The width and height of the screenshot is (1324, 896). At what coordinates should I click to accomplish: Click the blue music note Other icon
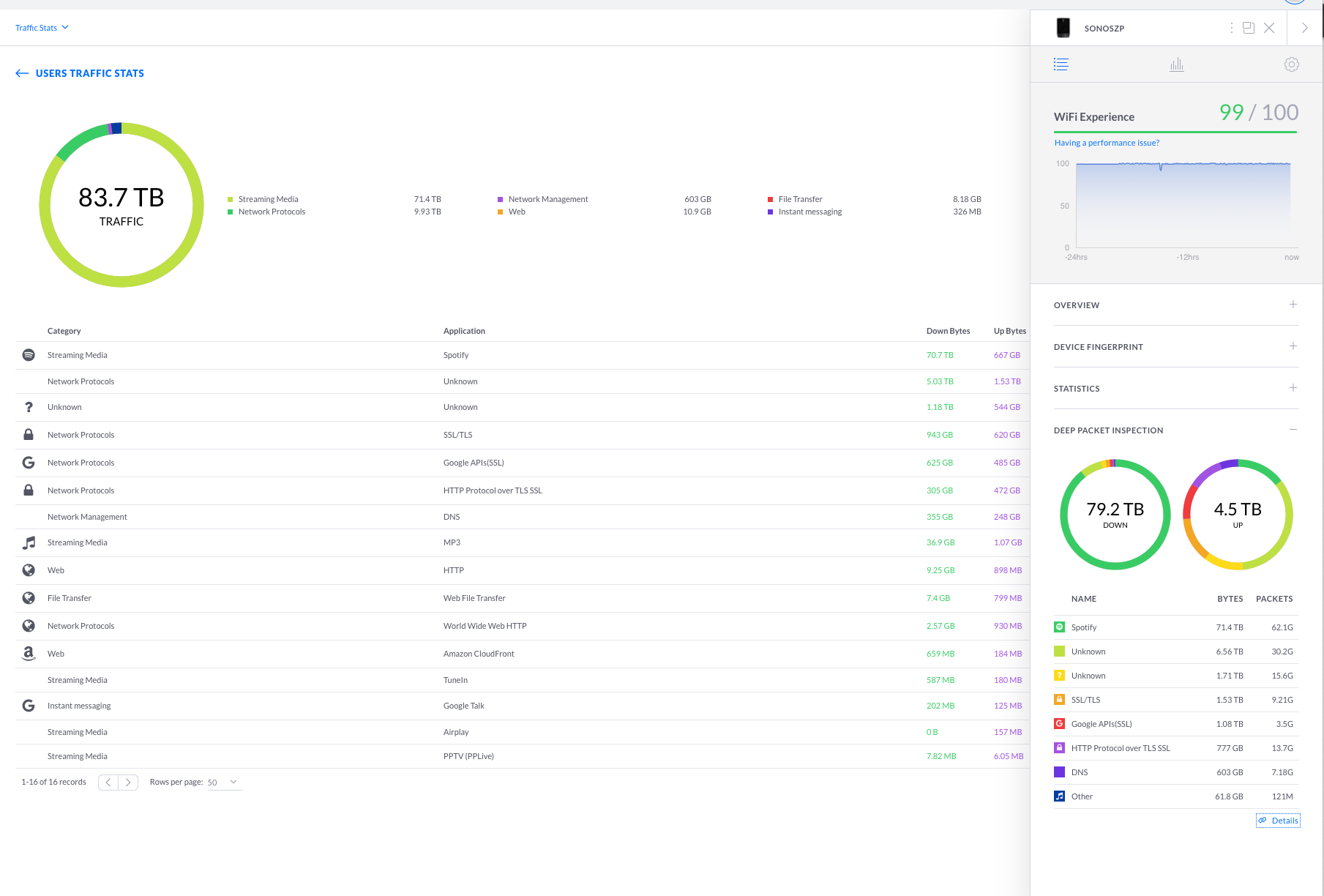1059,796
